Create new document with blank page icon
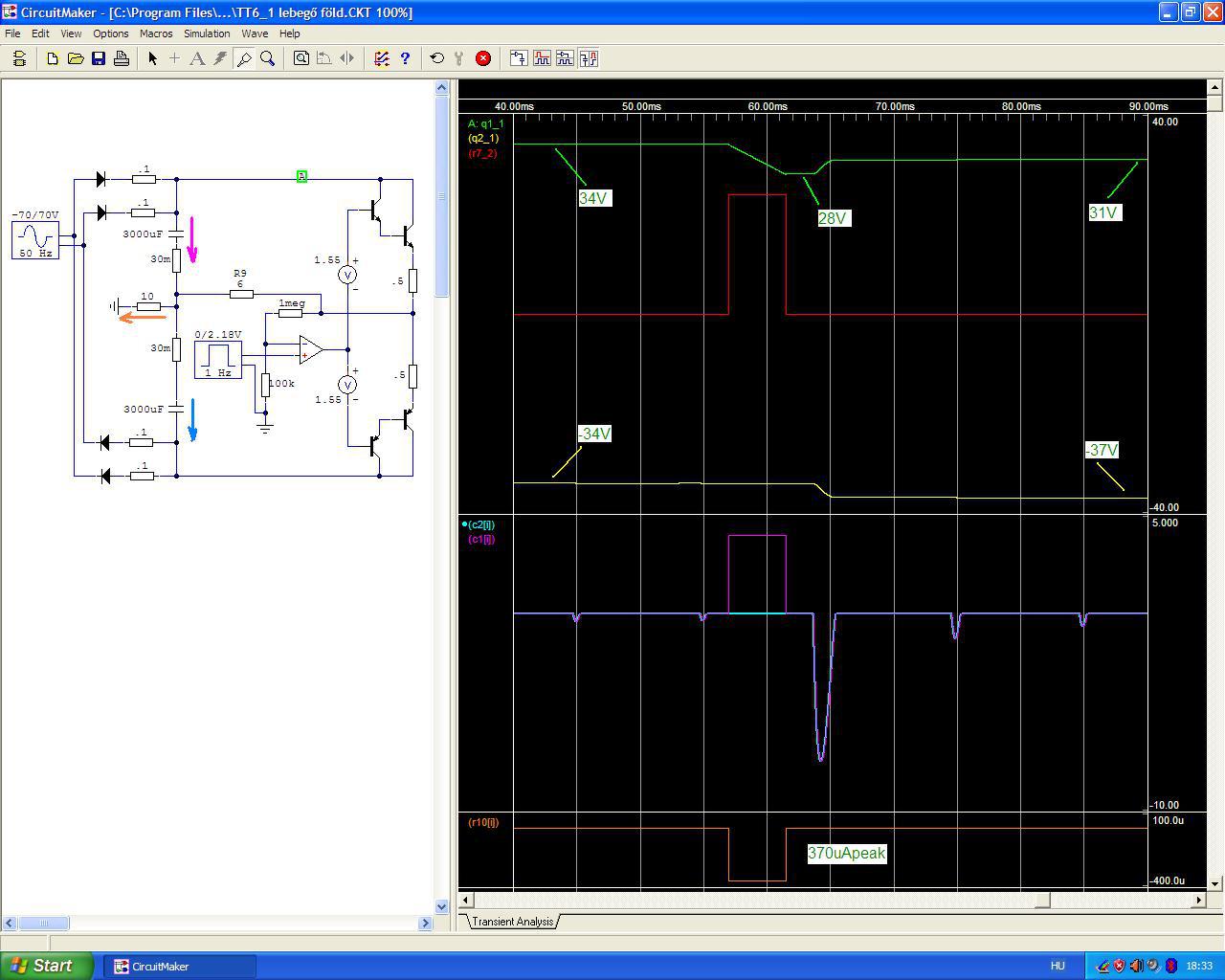 click(53, 58)
